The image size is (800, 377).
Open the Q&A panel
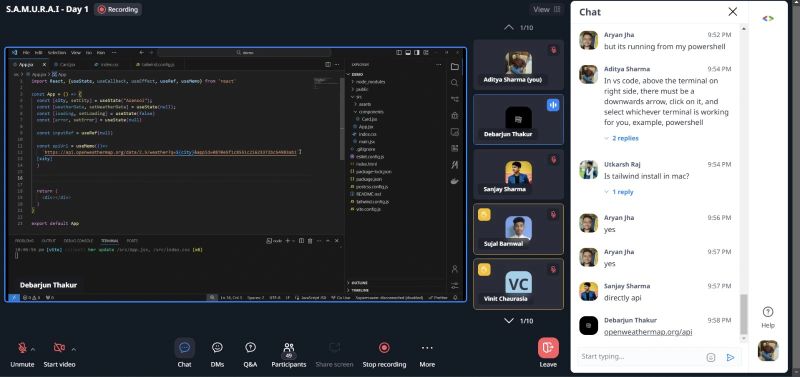coord(250,354)
